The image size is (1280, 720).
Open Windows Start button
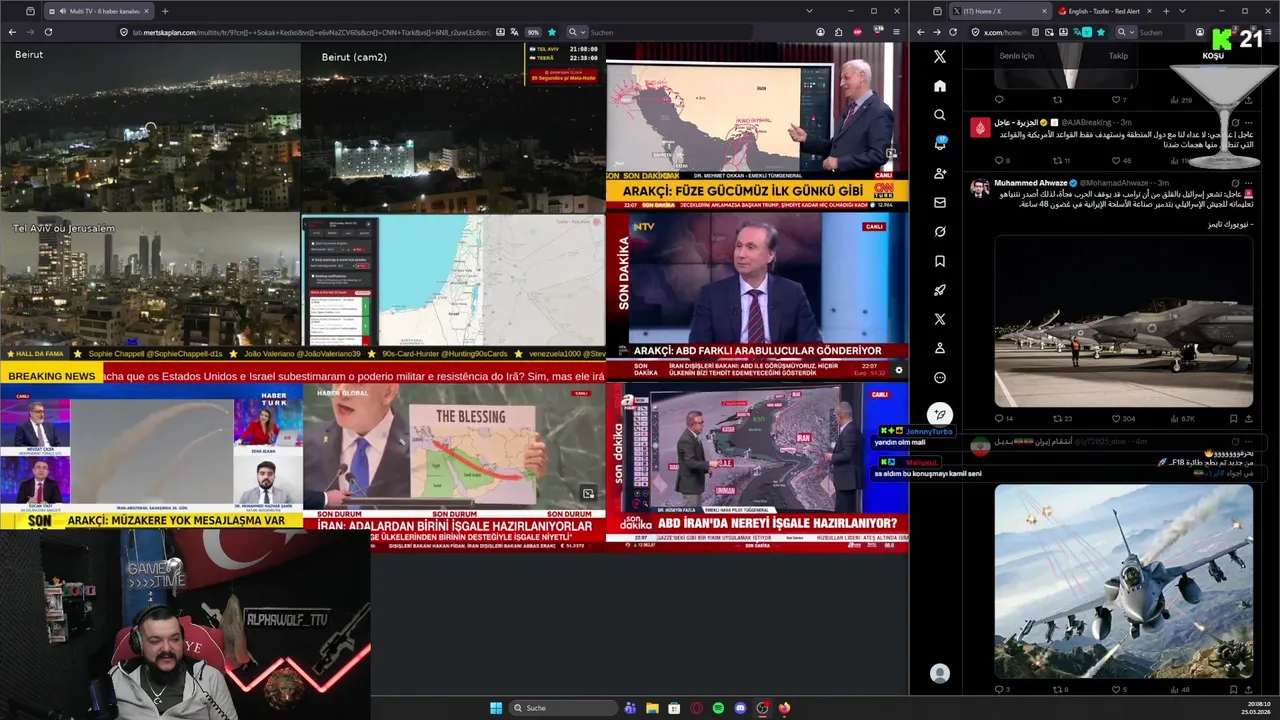496,708
